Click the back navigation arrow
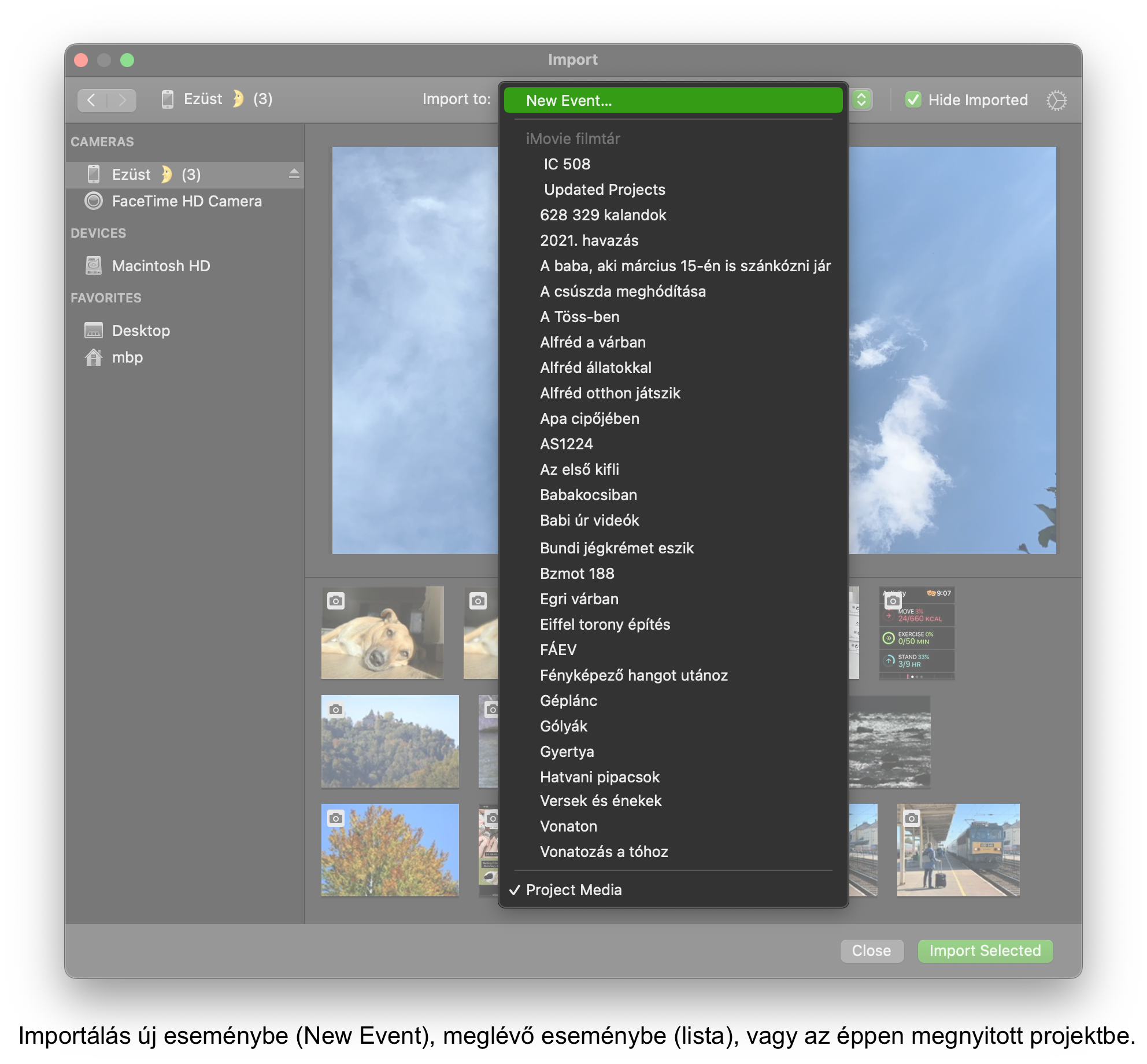 pyautogui.click(x=92, y=100)
